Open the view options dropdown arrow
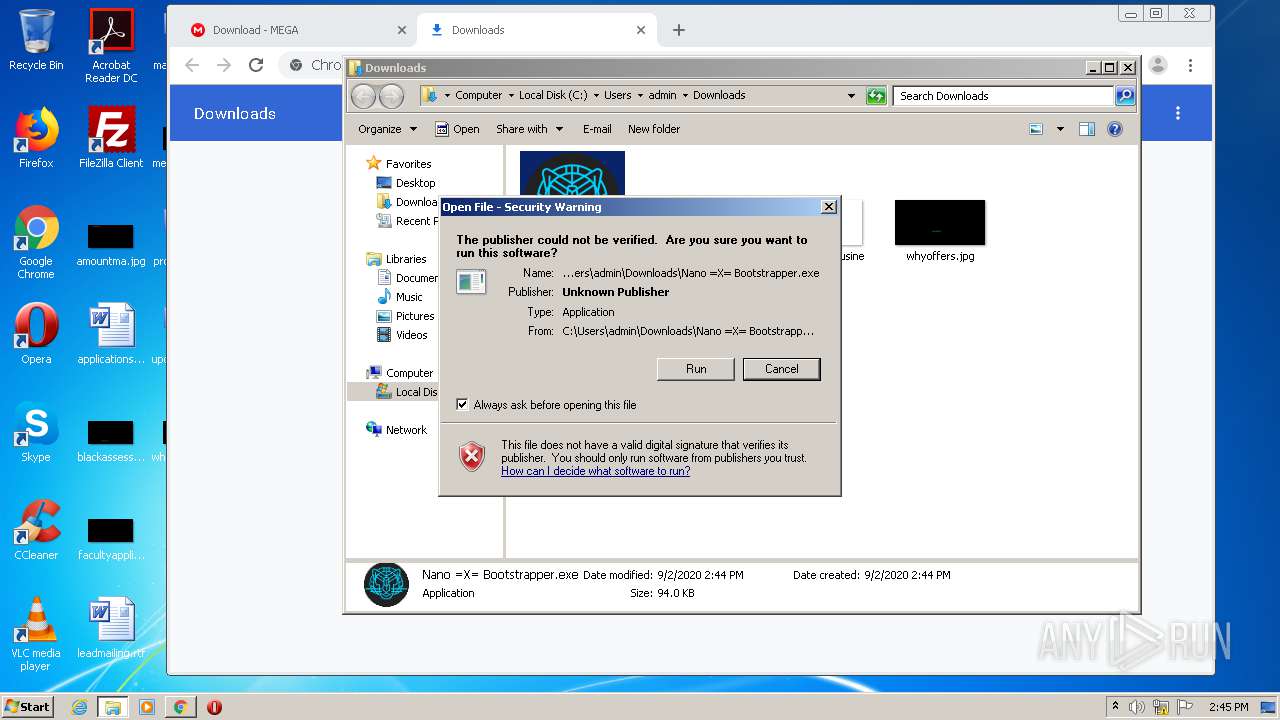The width and height of the screenshot is (1280, 720). [1060, 129]
